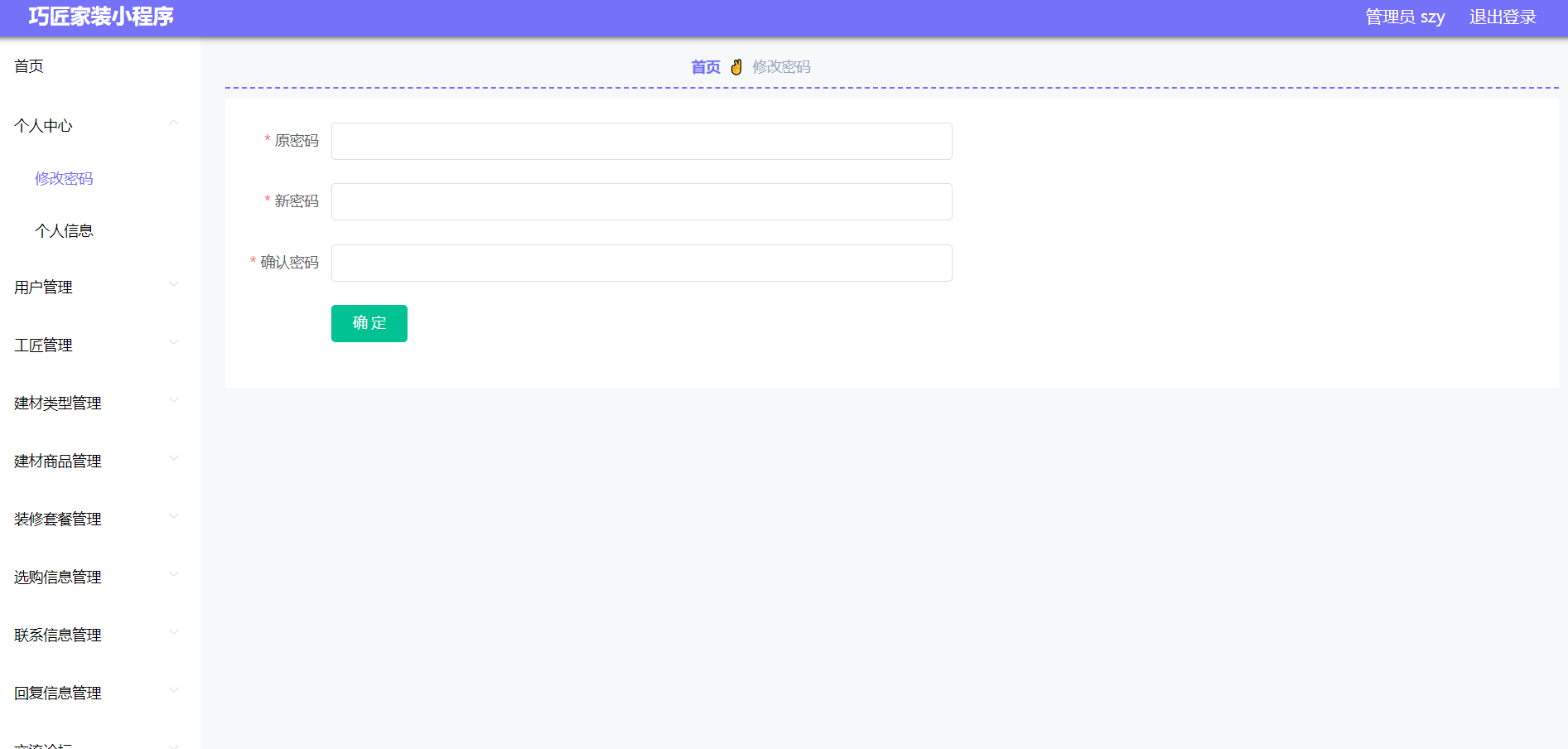Expand the 联系信息管理 chevron
The image size is (1568, 749).
pos(173,632)
